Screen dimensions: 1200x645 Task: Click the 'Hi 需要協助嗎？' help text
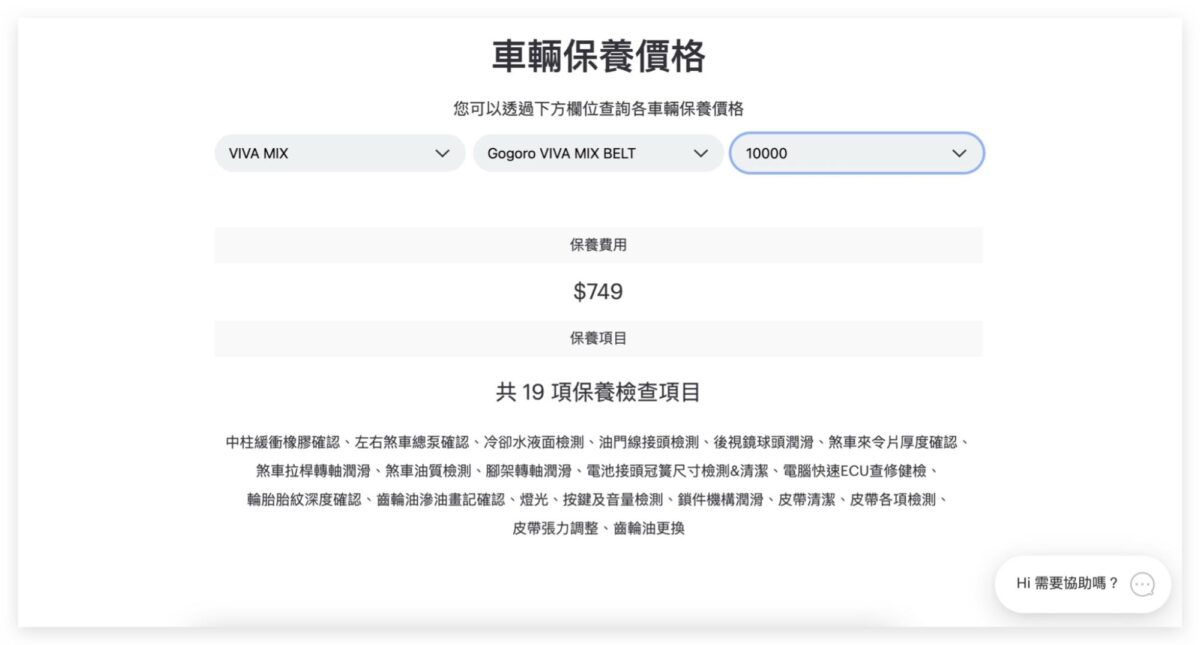pyautogui.click(x=1067, y=583)
